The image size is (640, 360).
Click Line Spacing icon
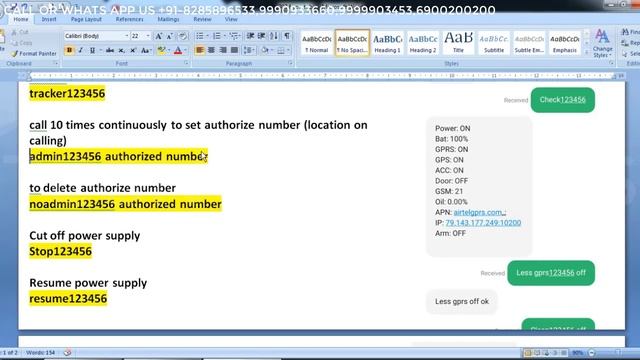(248, 50)
